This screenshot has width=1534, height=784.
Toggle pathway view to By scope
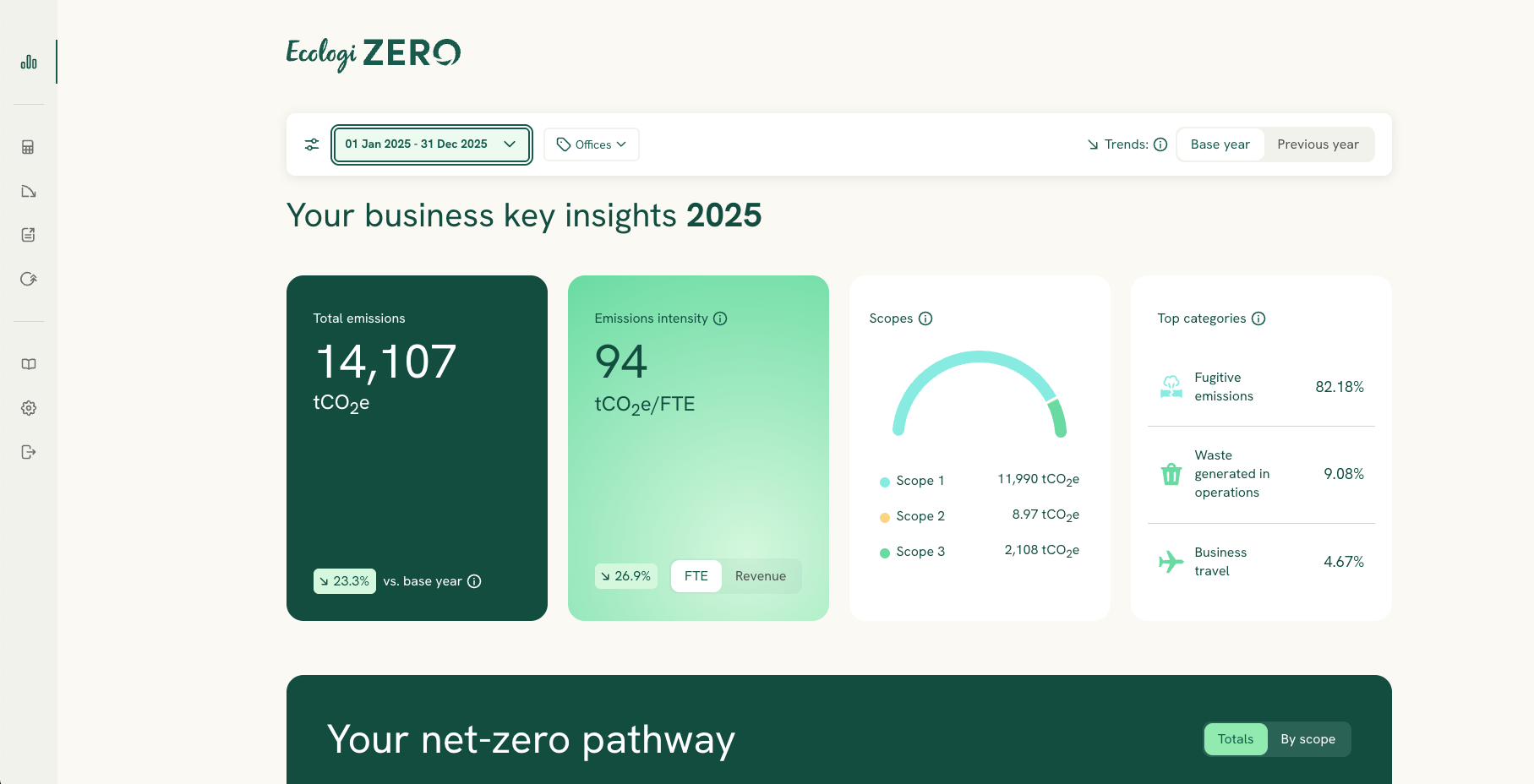pos(1307,739)
